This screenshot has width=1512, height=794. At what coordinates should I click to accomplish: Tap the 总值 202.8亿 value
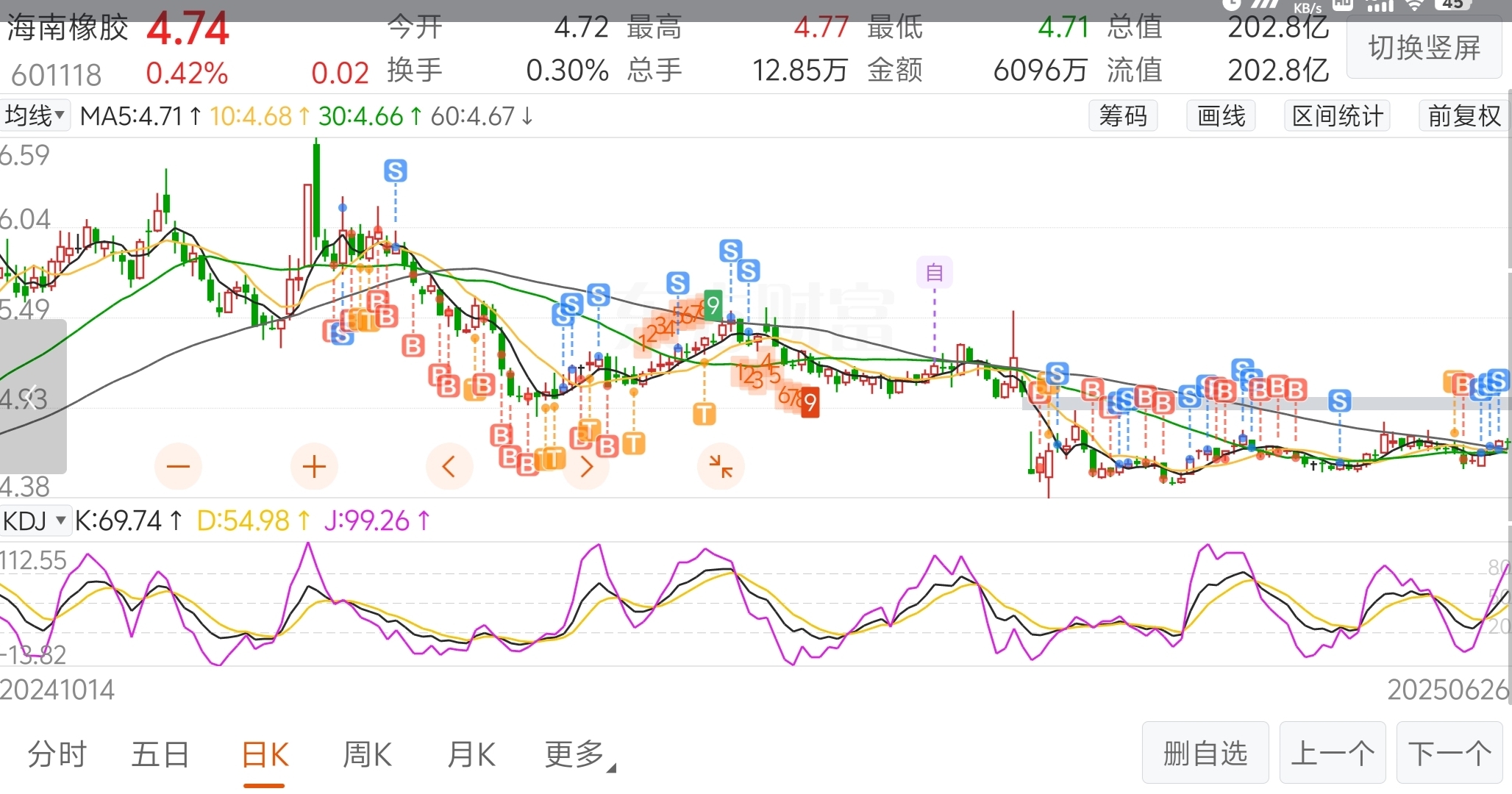1278,27
